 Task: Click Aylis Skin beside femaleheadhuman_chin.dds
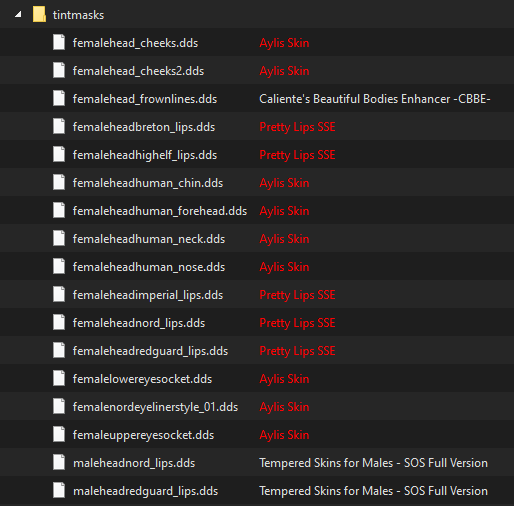pos(284,183)
